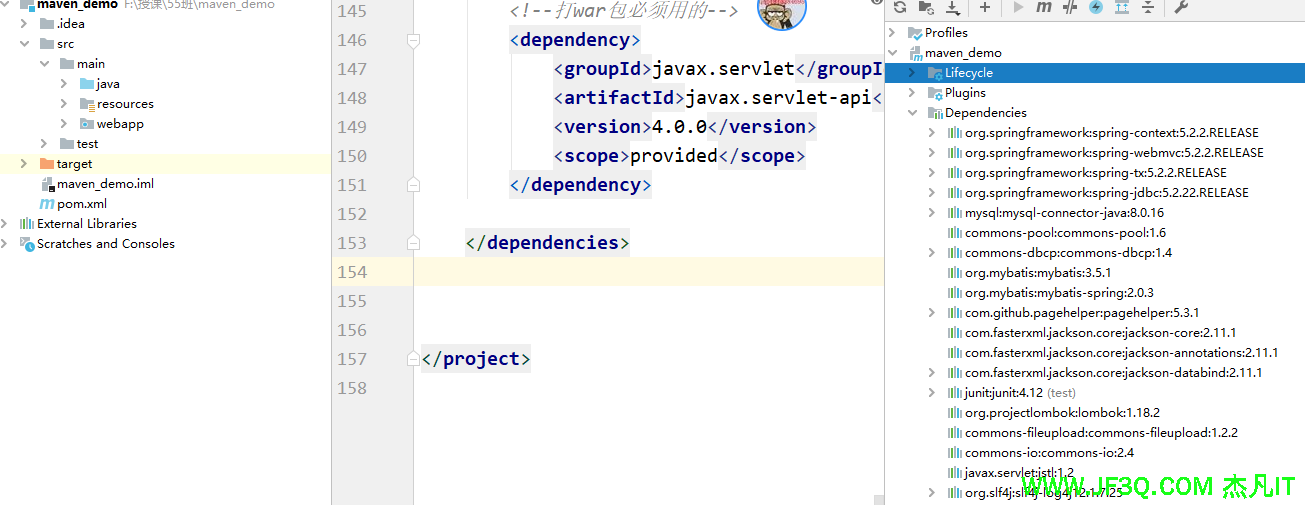Select mysql-connector-java:8.0.16 dependency
1305x505 pixels.
point(1064,213)
